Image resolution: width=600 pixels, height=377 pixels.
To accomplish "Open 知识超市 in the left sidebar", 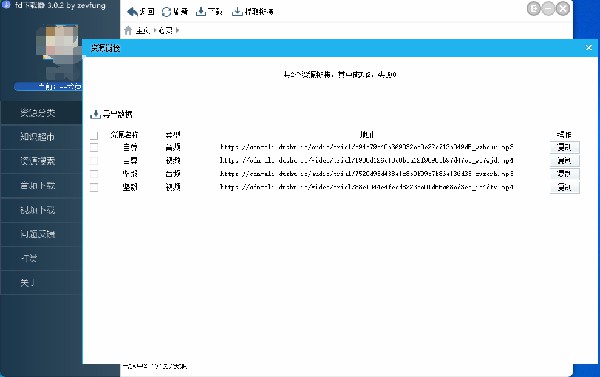I will point(41,137).
